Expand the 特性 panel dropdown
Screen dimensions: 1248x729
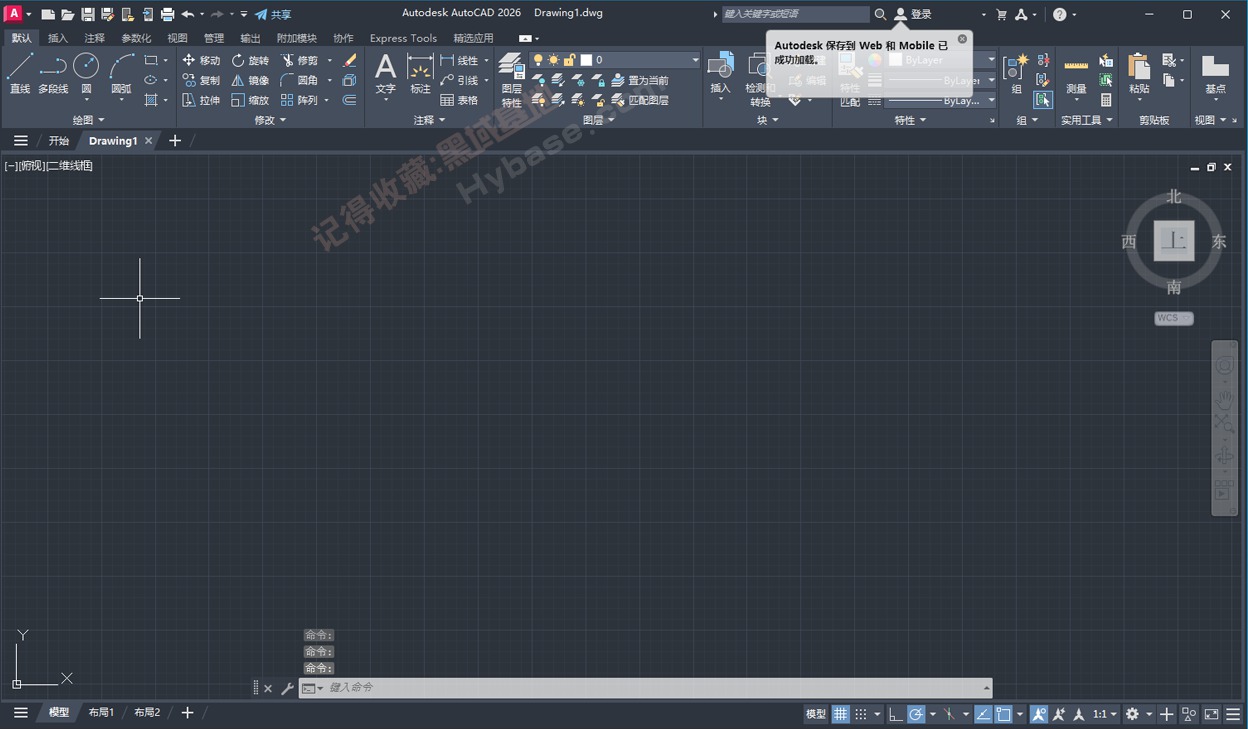[x=910, y=120]
